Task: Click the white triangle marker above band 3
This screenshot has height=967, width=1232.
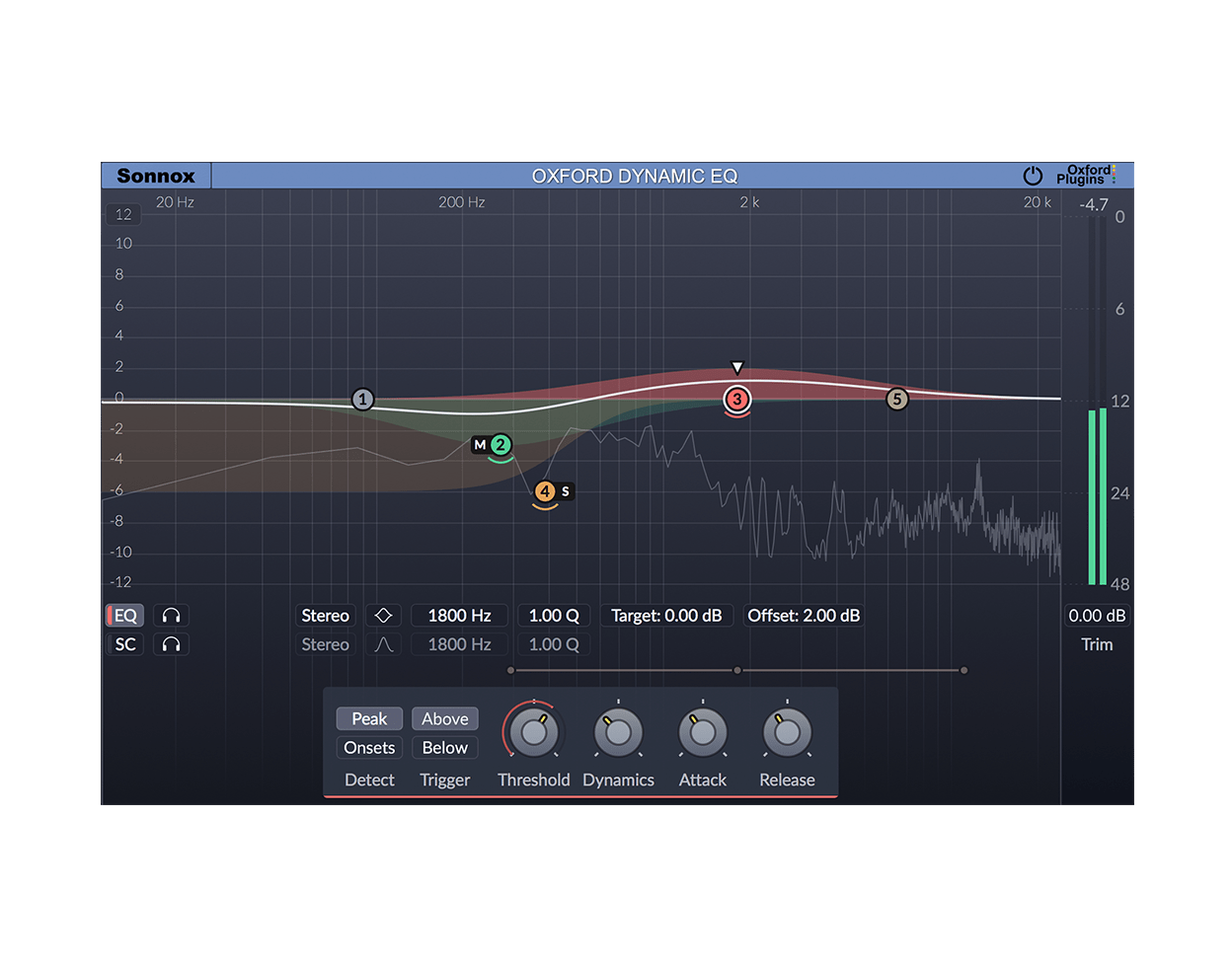Action: [x=736, y=368]
